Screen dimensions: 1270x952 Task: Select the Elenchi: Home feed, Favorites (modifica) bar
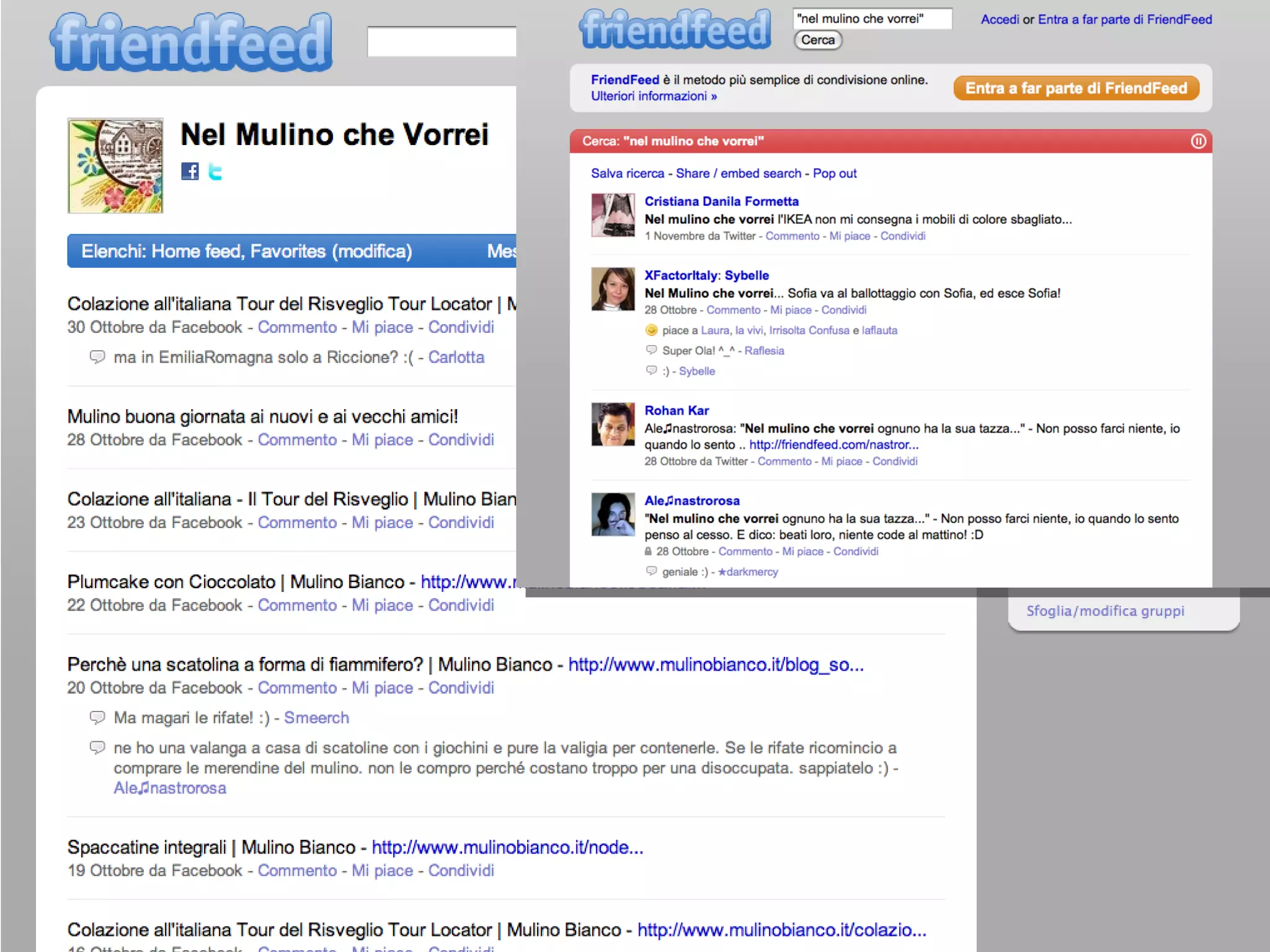pyautogui.click(x=291, y=251)
